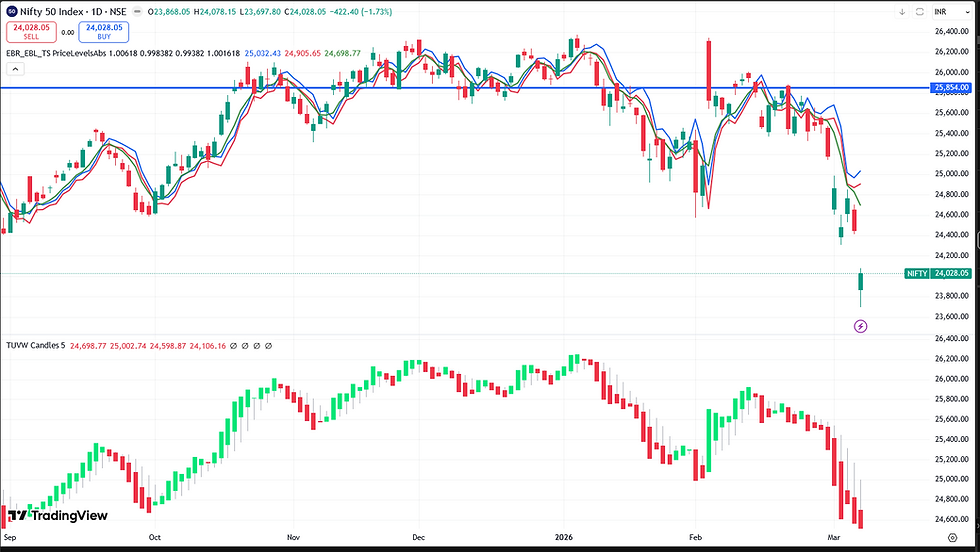Click TUVW value 25,002.74
980x552 pixels.
[128, 345]
